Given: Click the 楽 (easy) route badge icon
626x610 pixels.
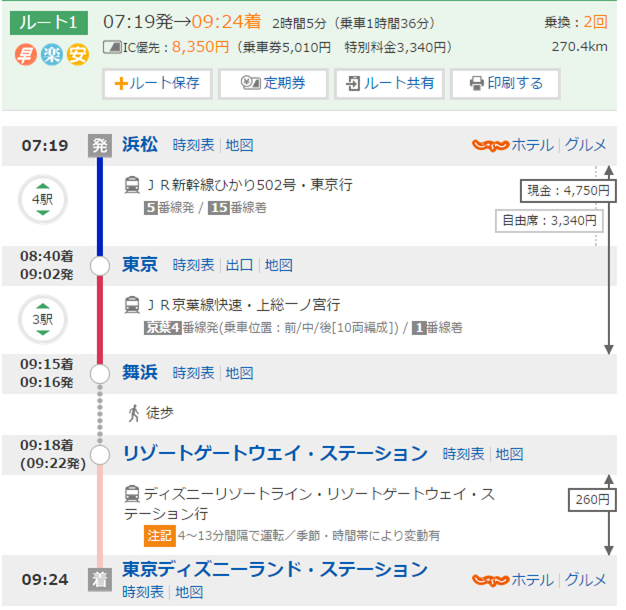Looking at the screenshot, I should point(51,54).
